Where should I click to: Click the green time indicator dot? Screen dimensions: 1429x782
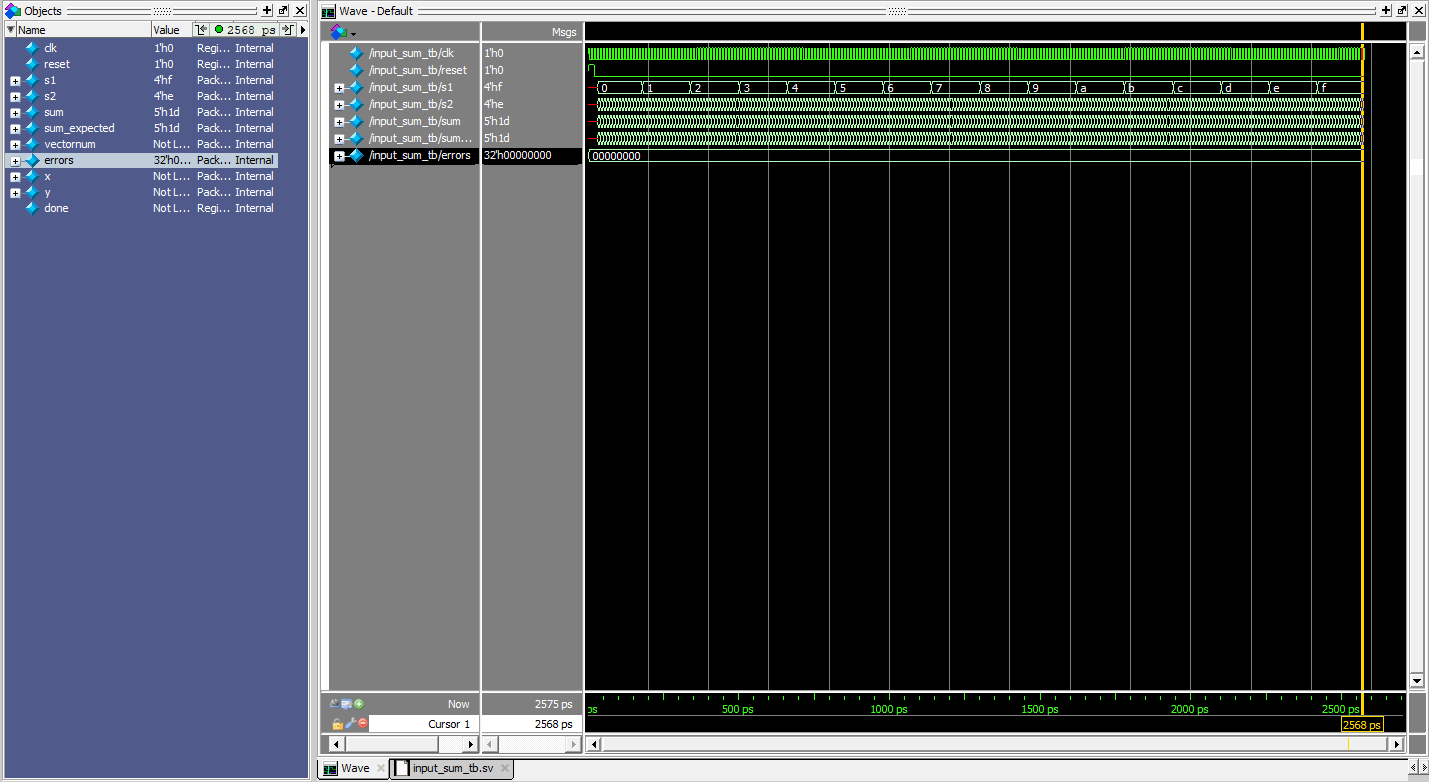[219, 30]
